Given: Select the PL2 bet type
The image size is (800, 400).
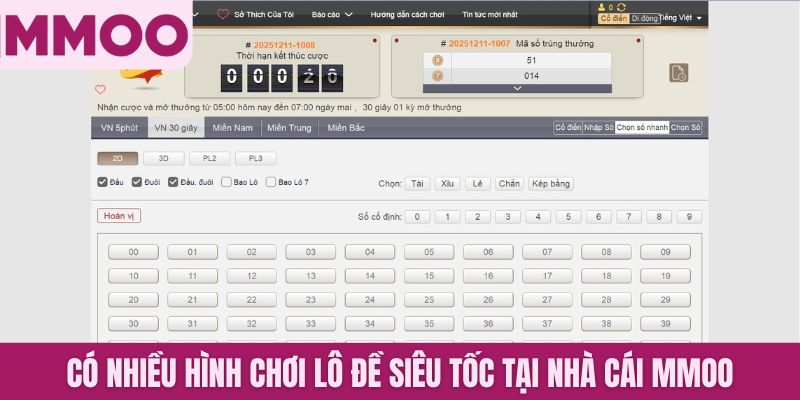Looking at the screenshot, I should point(209,158).
